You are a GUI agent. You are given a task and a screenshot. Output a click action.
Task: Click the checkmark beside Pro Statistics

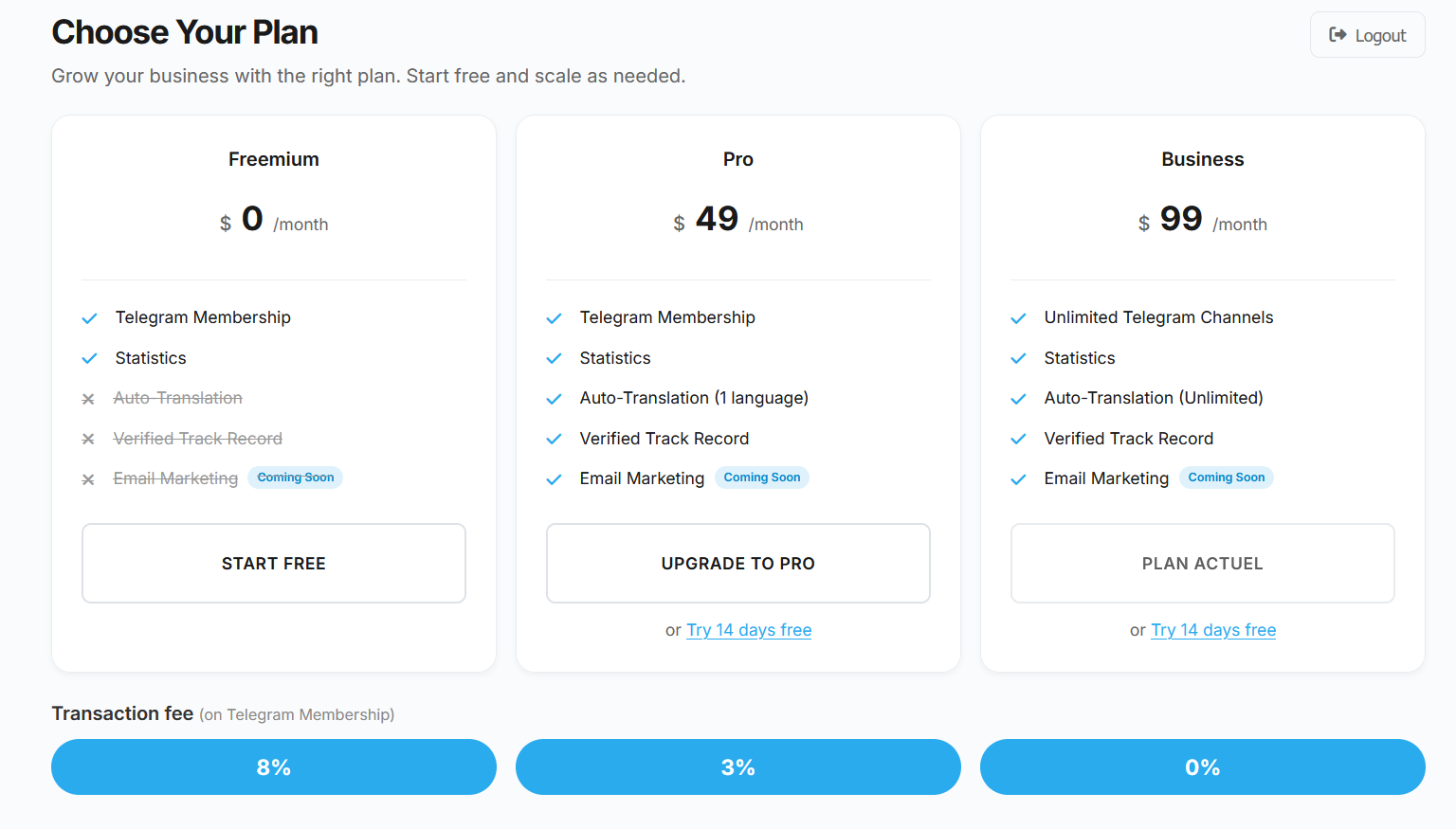pos(554,358)
